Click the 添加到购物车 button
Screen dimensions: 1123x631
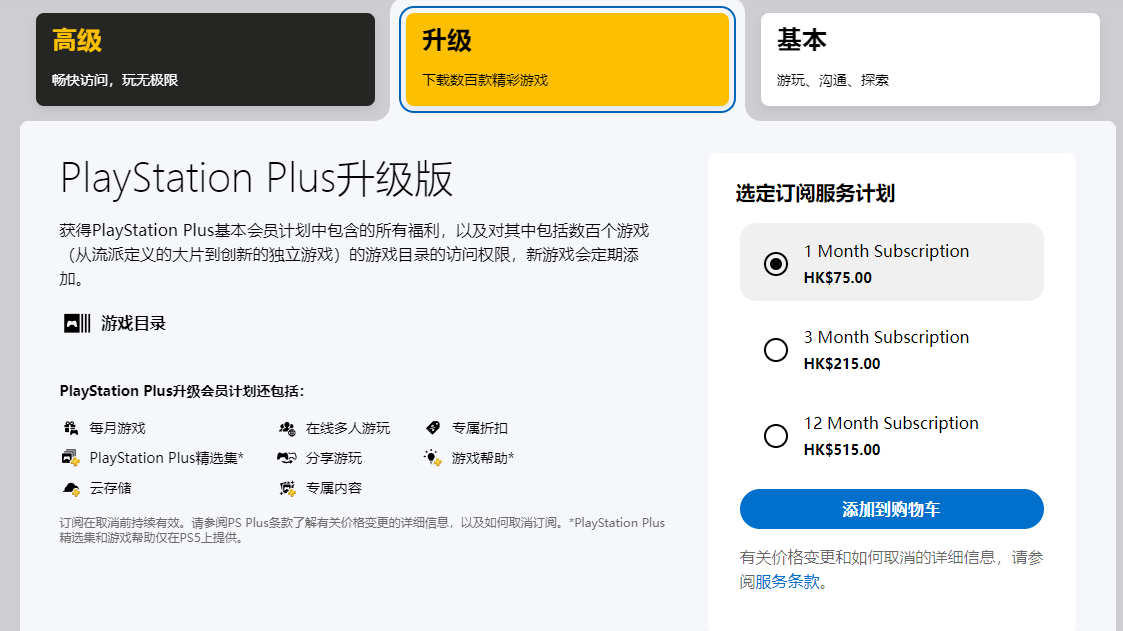(892, 510)
